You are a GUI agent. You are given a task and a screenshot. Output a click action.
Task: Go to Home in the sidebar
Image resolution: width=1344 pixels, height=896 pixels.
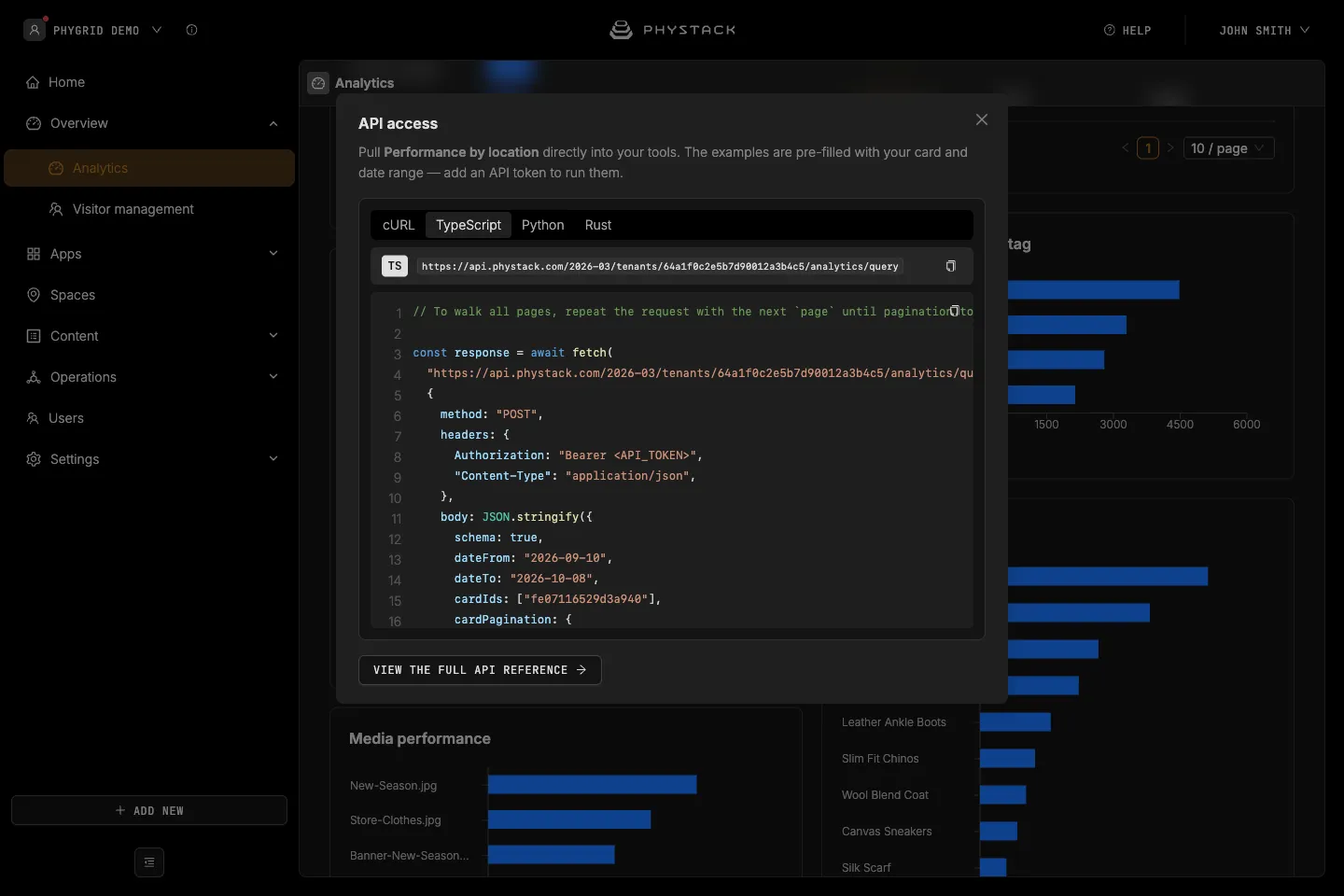[149, 82]
